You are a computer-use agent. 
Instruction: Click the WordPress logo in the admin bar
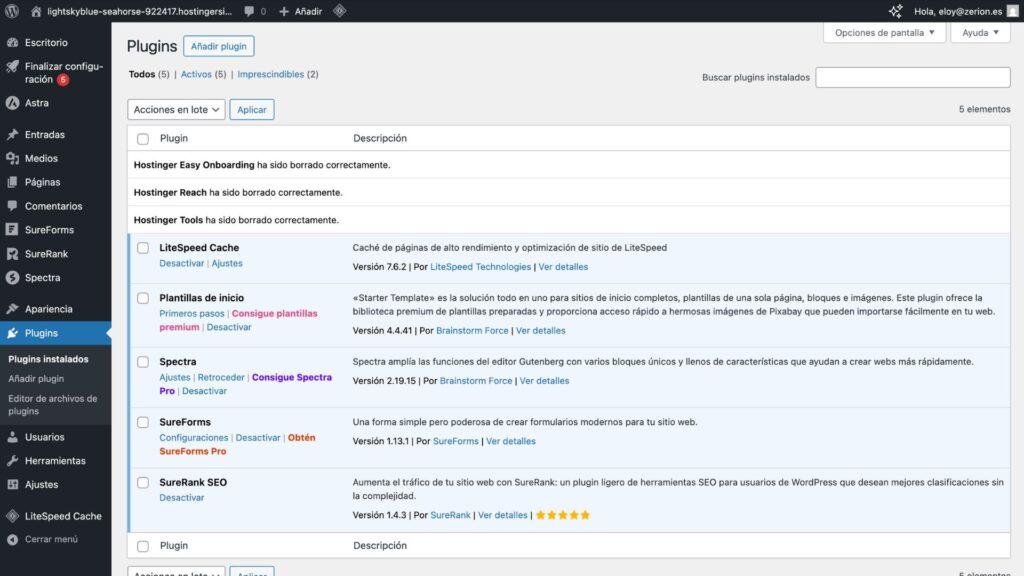coord(10,10)
